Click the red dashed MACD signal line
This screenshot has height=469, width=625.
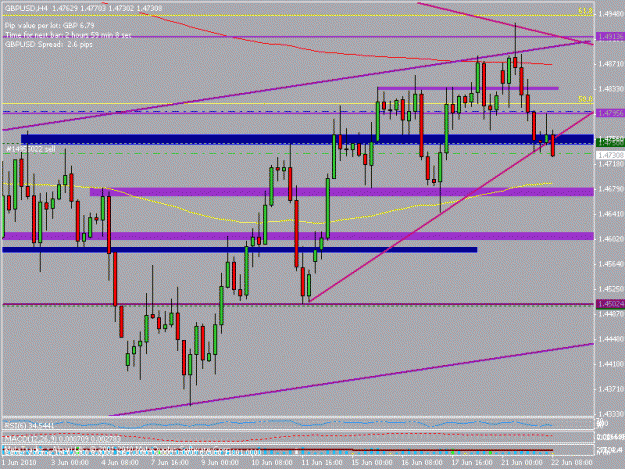coord(279,438)
